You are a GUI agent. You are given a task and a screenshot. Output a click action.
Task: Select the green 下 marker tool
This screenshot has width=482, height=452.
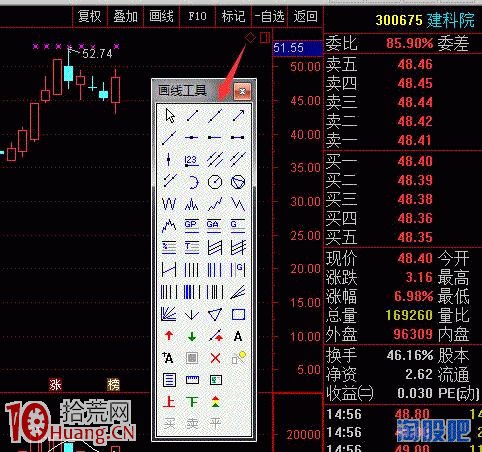click(x=192, y=402)
